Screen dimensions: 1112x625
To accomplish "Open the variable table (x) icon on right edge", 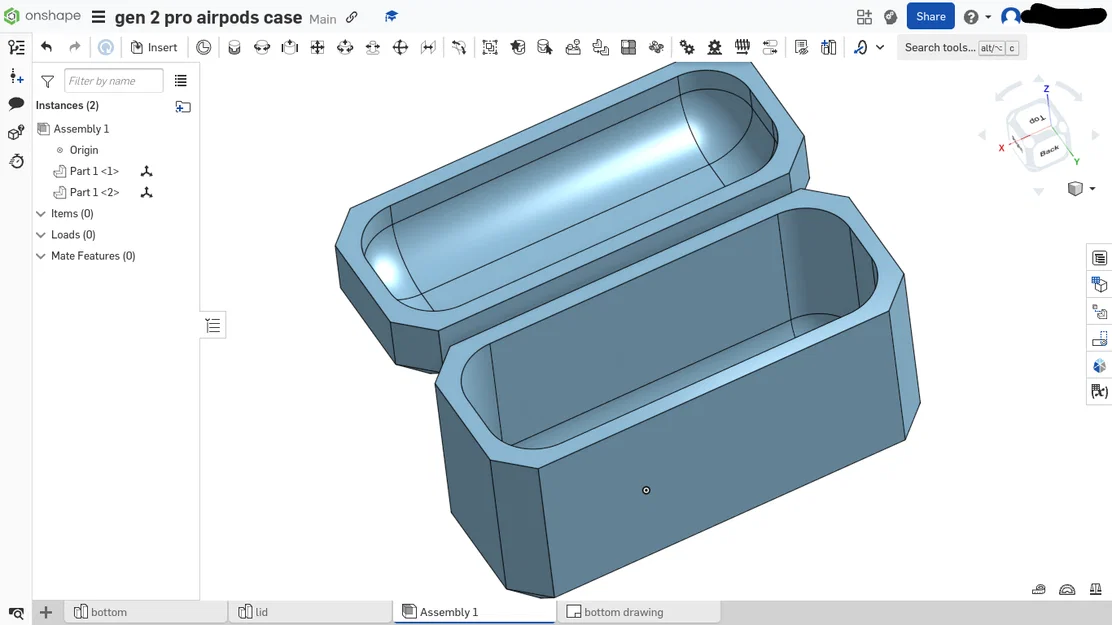I will click(1099, 392).
